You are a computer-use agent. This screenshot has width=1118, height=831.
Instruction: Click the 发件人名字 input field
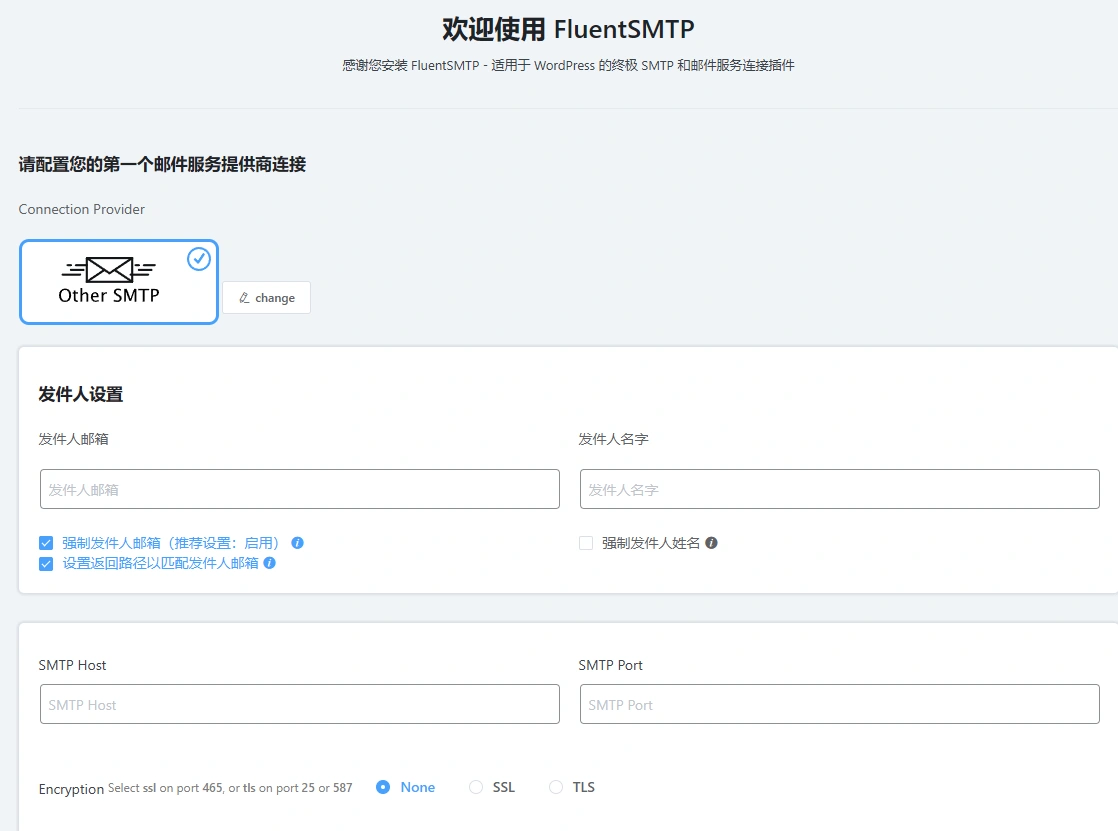tap(838, 489)
